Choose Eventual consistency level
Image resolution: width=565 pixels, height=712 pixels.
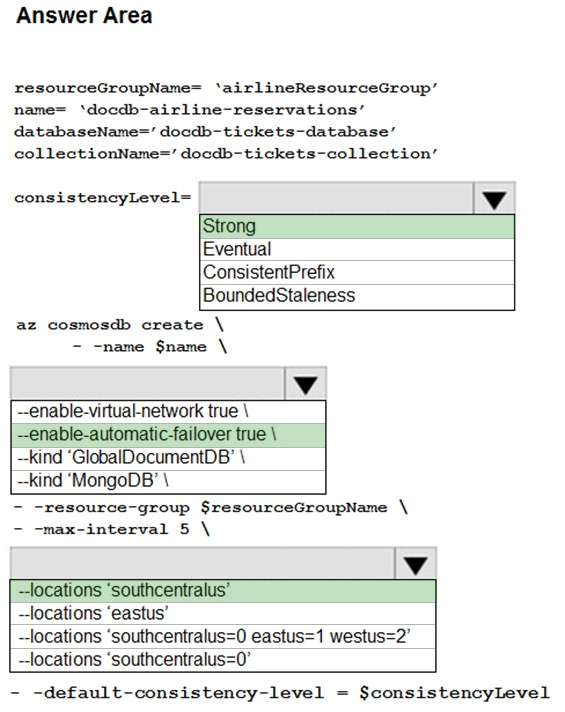click(357, 249)
